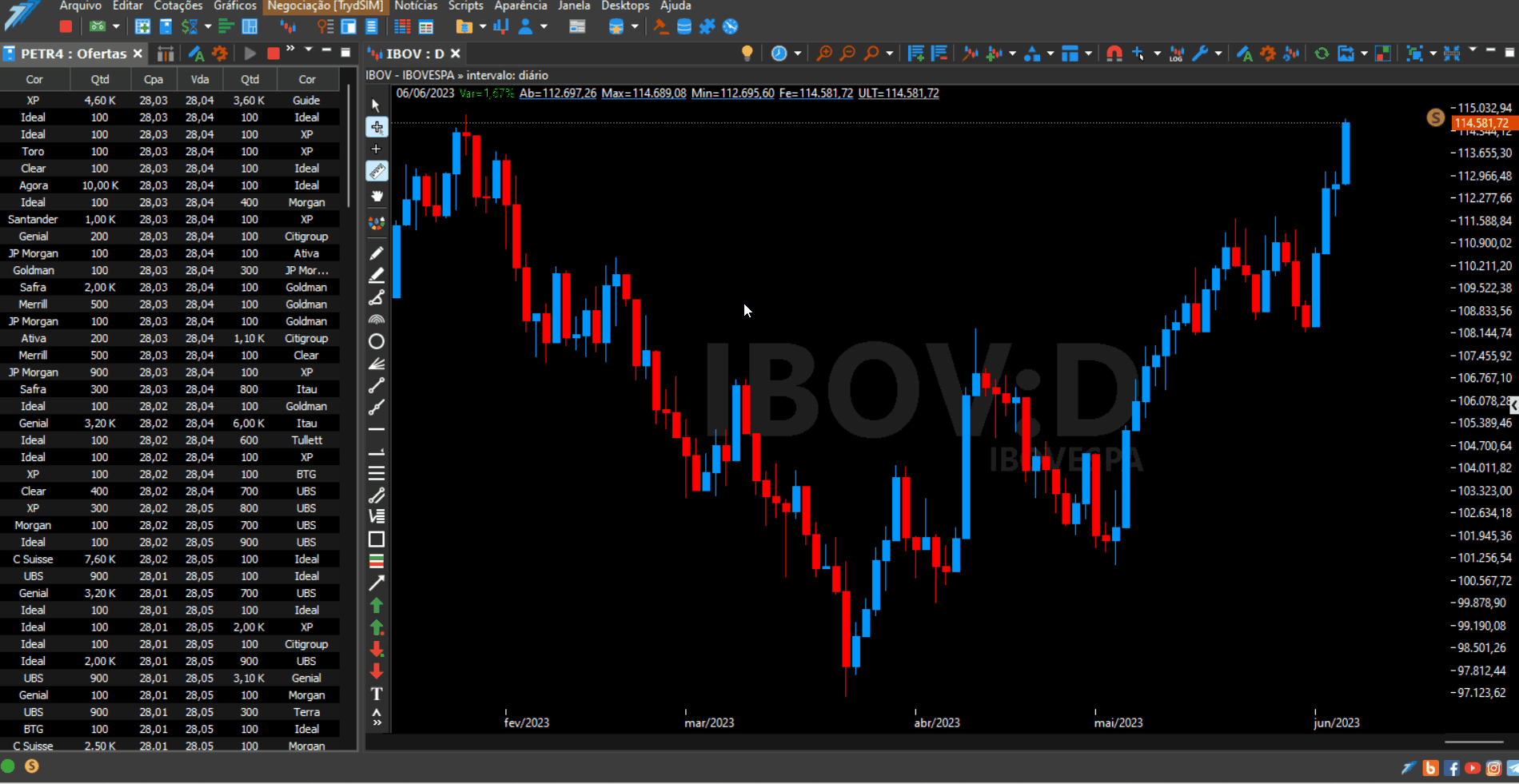The width and height of the screenshot is (1519, 784).
Task: Open the Gráficos menu
Action: point(235,6)
